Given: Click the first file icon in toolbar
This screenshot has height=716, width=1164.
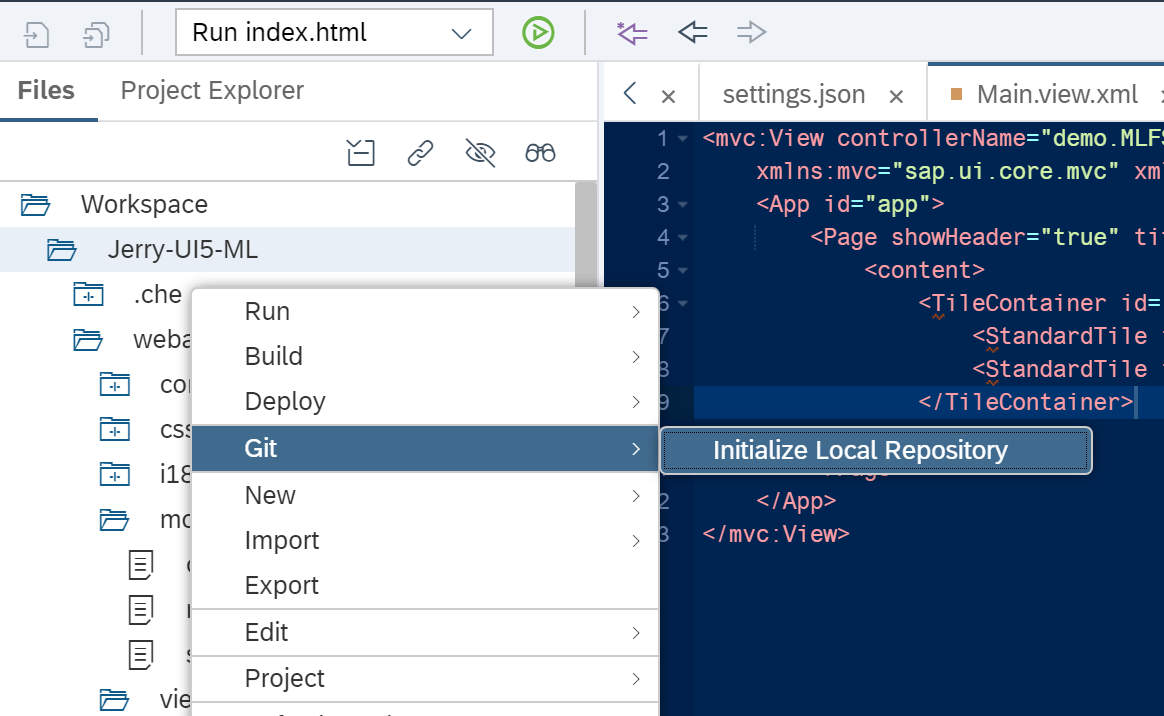Looking at the screenshot, I should [x=36, y=35].
